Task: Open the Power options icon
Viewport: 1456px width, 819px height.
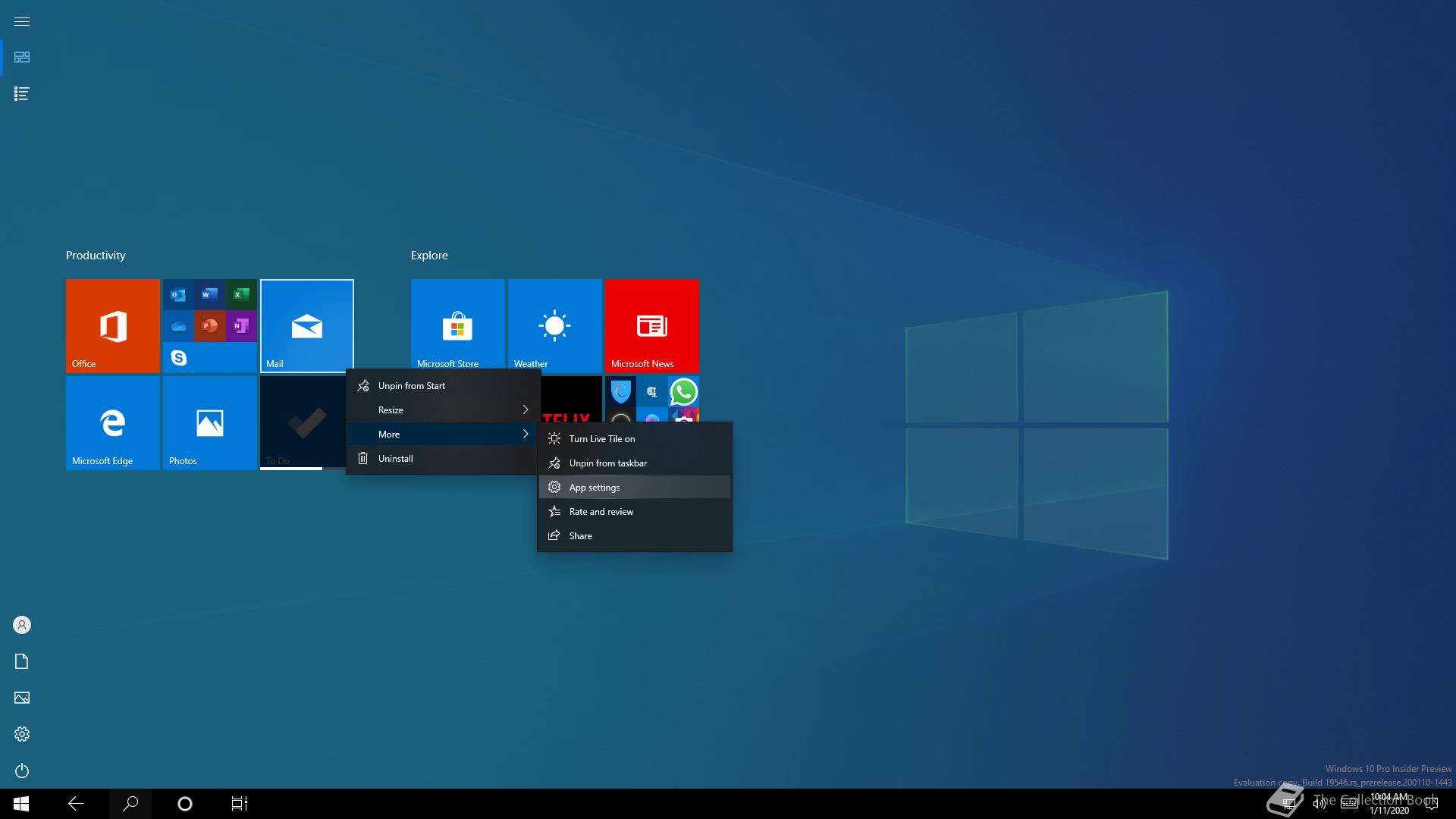Action: [x=22, y=770]
